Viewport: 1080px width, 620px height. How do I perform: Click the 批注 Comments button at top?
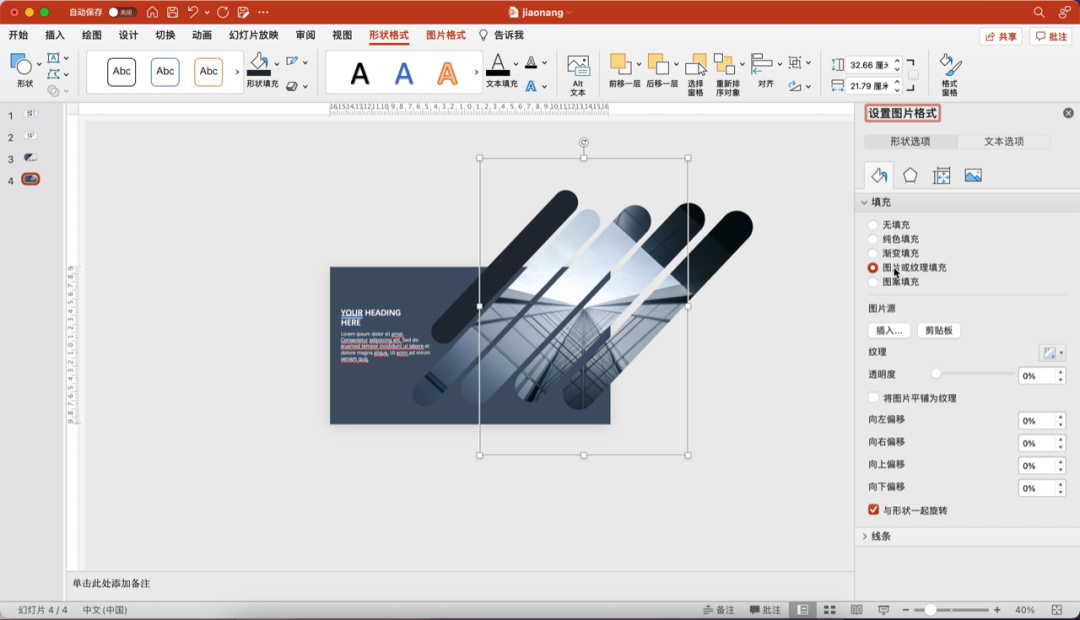(1051, 37)
